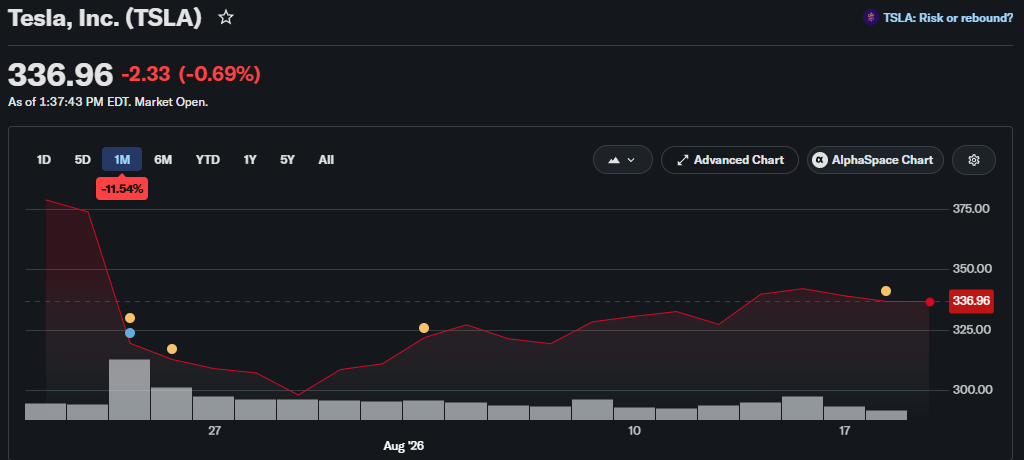Select the 5D time range tab
Image resolution: width=1024 pixels, height=460 pixels.
click(83, 159)
